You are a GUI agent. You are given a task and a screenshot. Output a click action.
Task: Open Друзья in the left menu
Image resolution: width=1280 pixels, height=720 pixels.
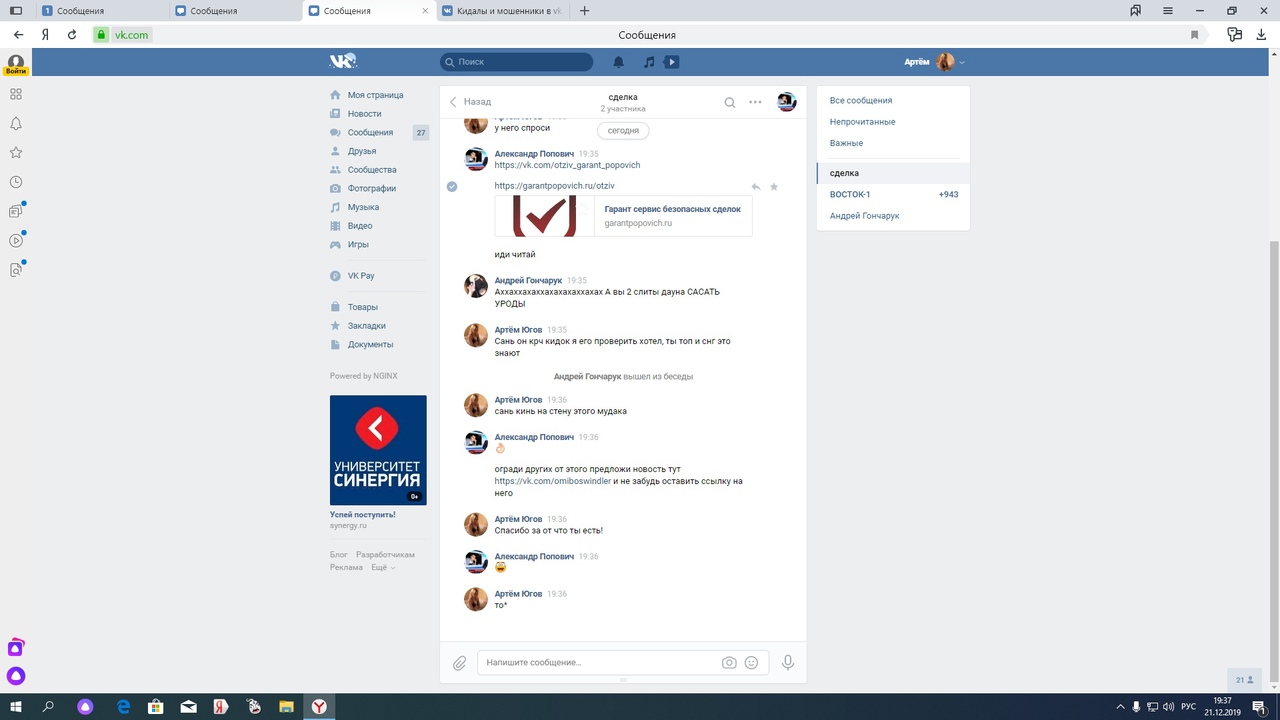point(362,151)
